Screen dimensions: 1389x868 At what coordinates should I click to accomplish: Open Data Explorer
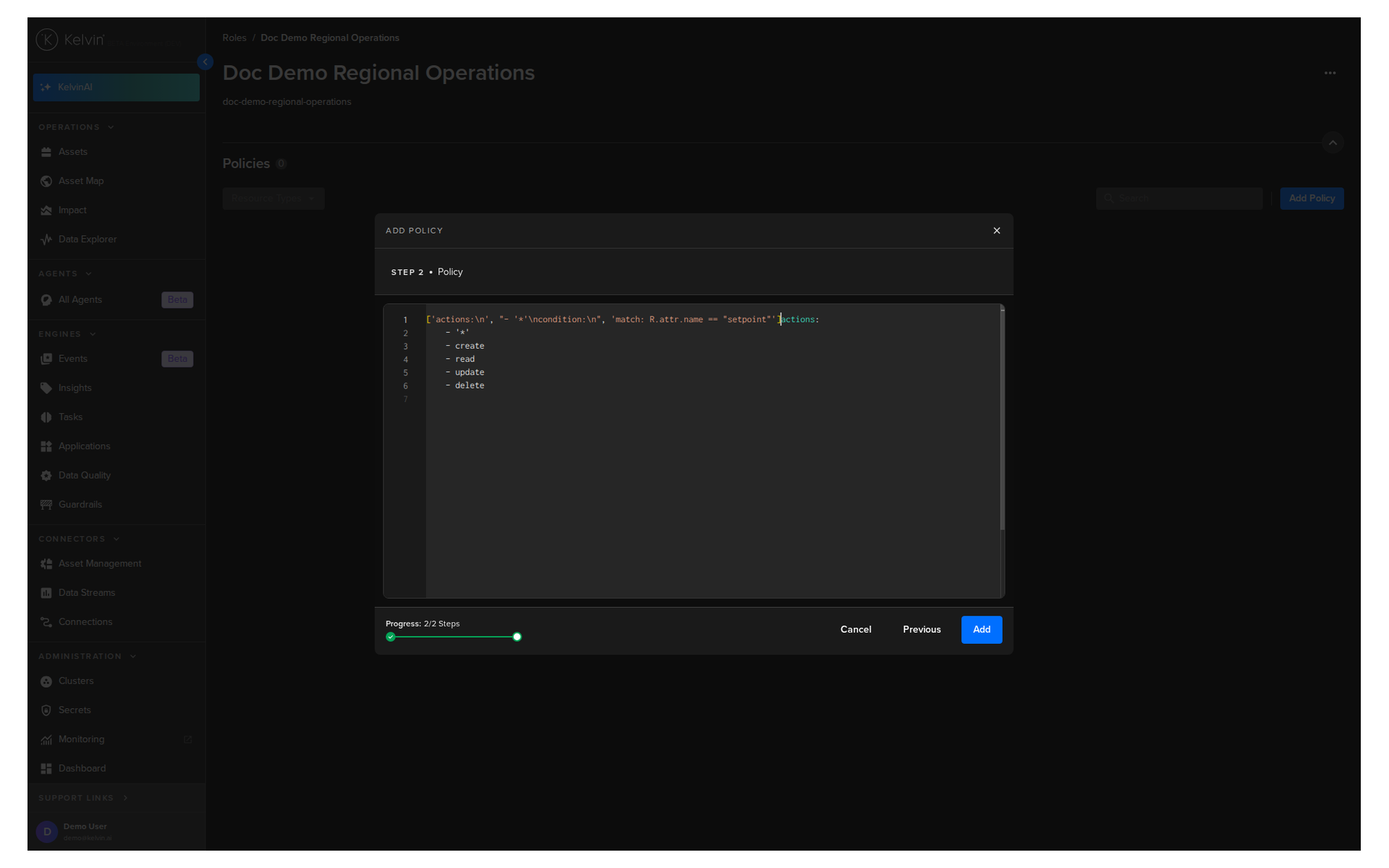pyautogui.click(x=88, y=239)
